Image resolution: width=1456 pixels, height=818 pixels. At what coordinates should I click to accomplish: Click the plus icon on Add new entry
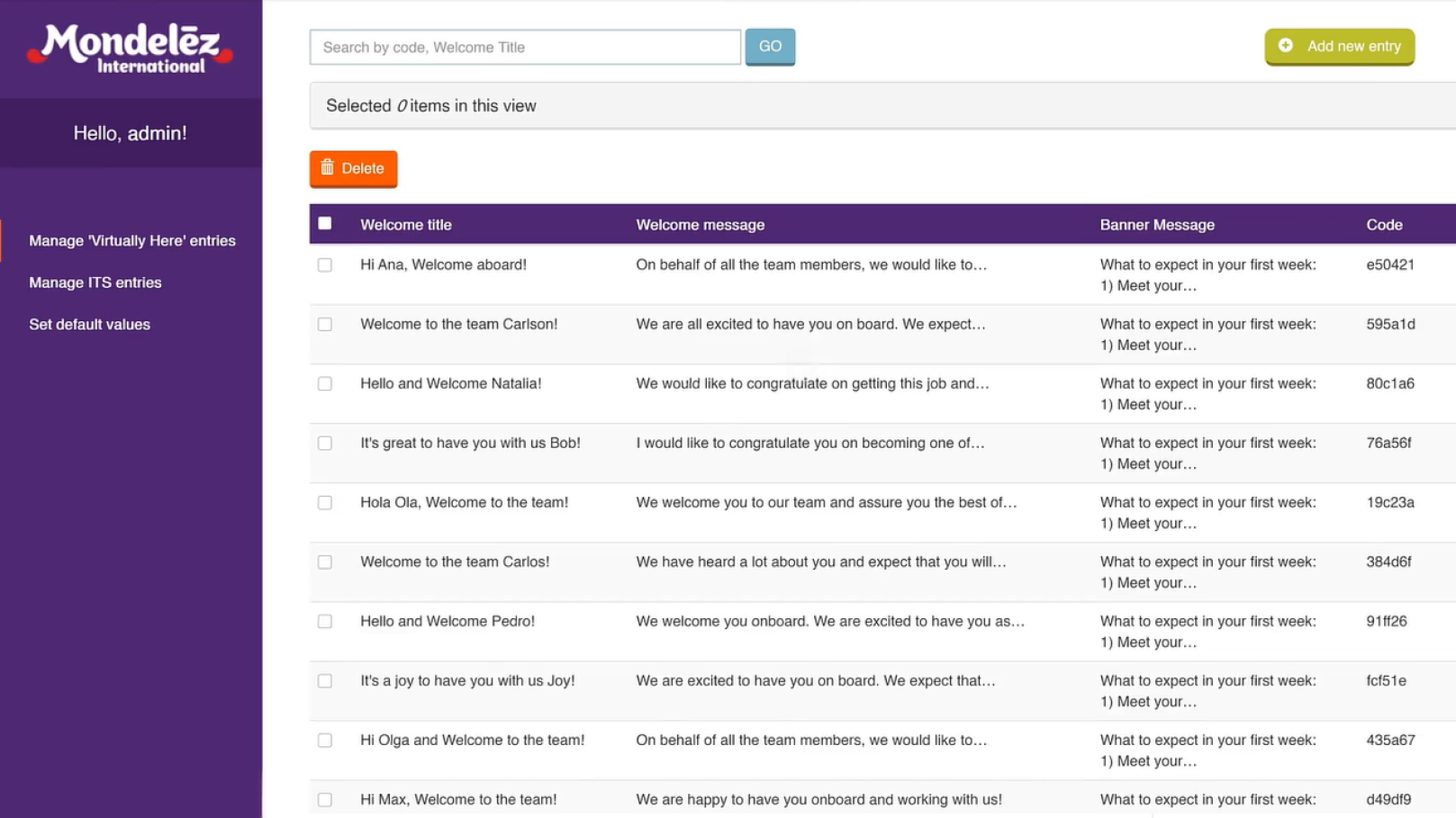point(1286,46)
